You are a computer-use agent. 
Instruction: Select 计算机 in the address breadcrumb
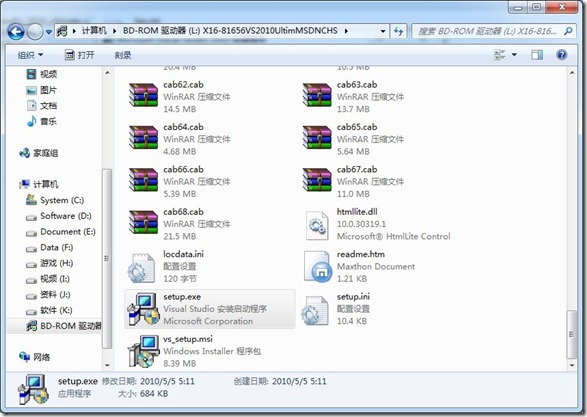[94, 31]
